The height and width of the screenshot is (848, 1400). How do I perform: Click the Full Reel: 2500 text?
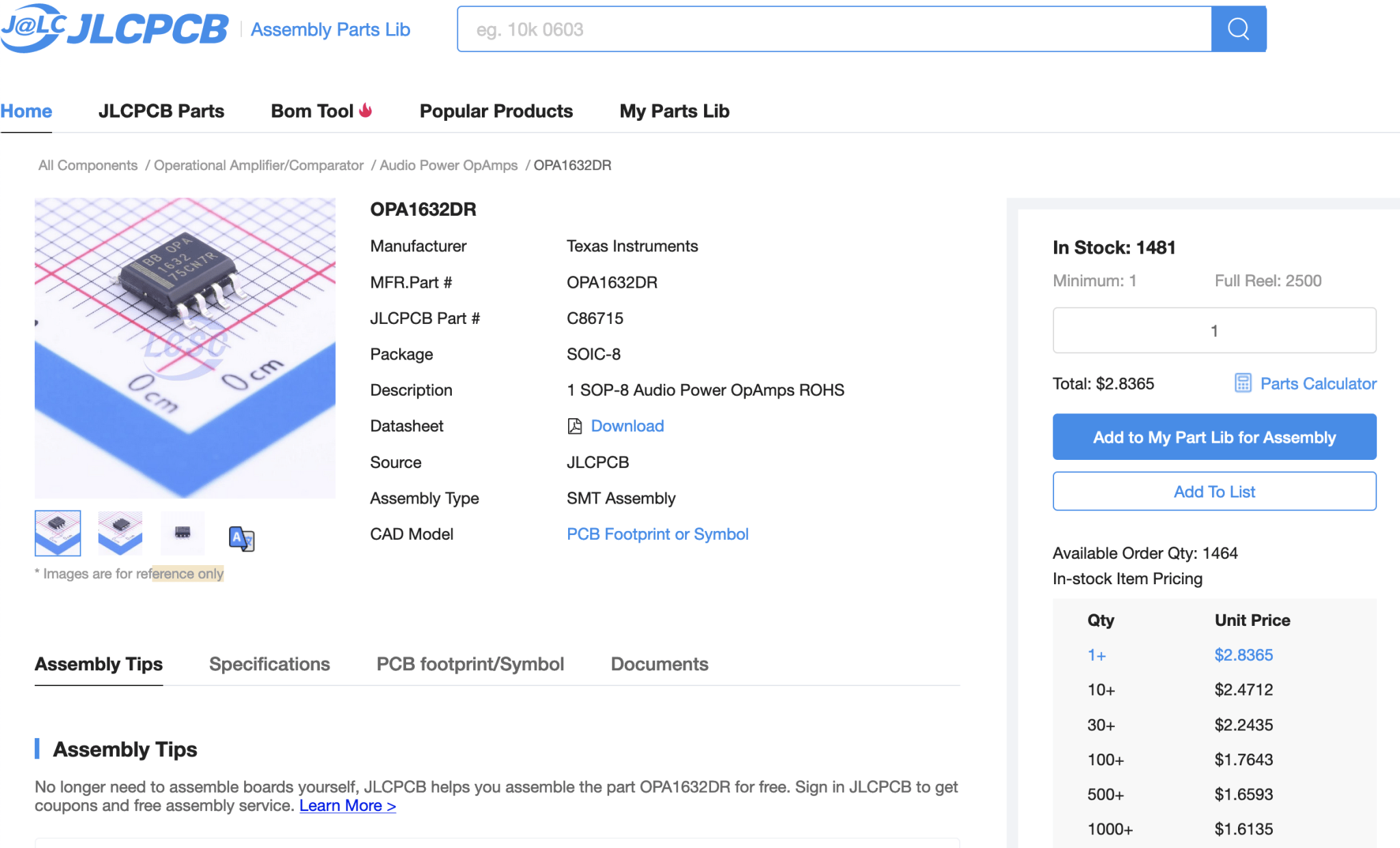point(1268,281)
